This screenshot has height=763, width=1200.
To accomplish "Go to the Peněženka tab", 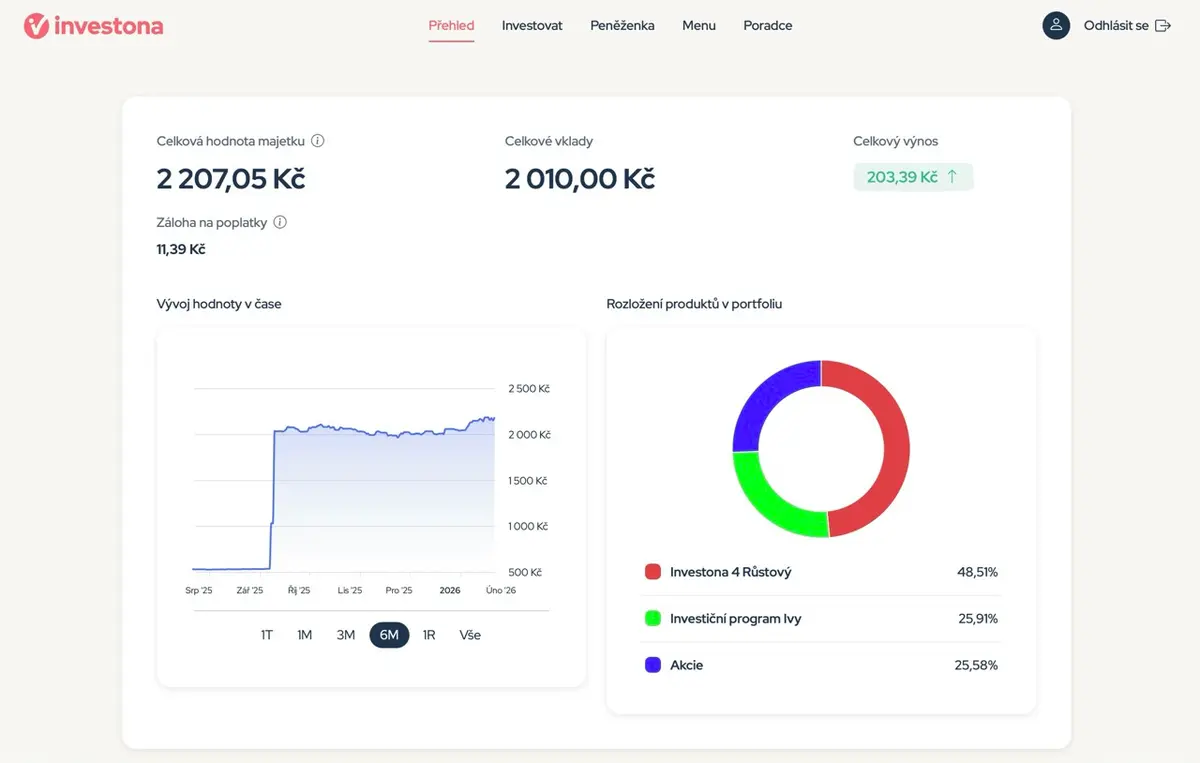I will point(622,26).
